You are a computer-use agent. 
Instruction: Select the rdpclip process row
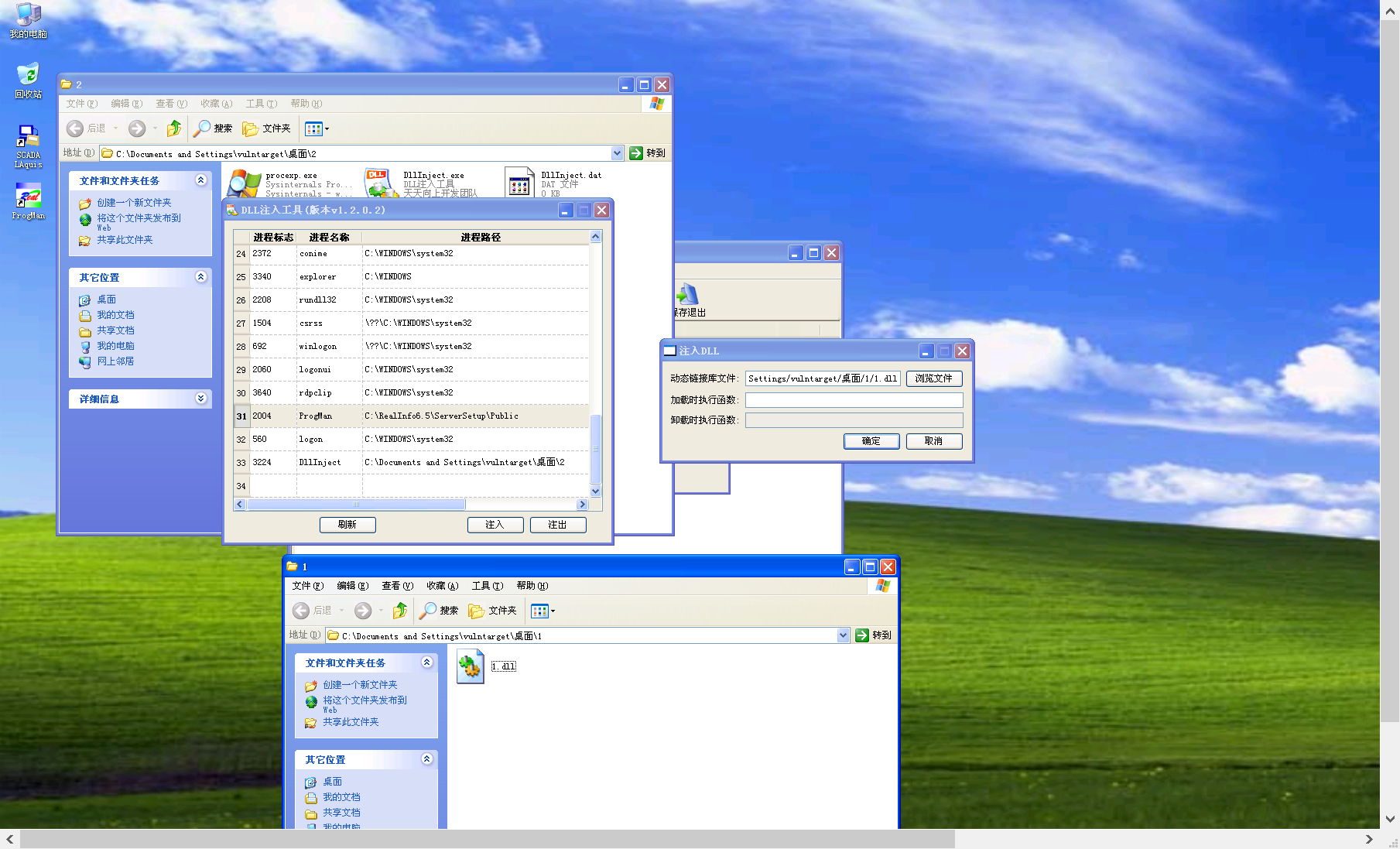(x=411, y=392)
